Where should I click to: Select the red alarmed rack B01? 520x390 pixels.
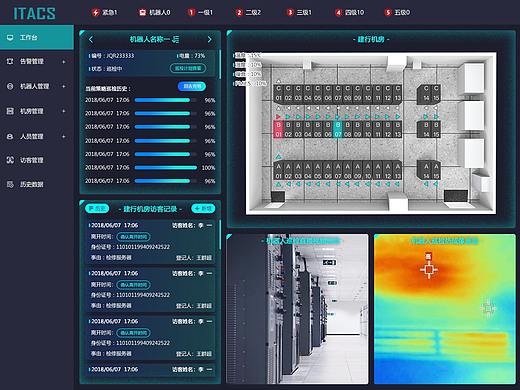pyautogui.click(x=278, y=130)
